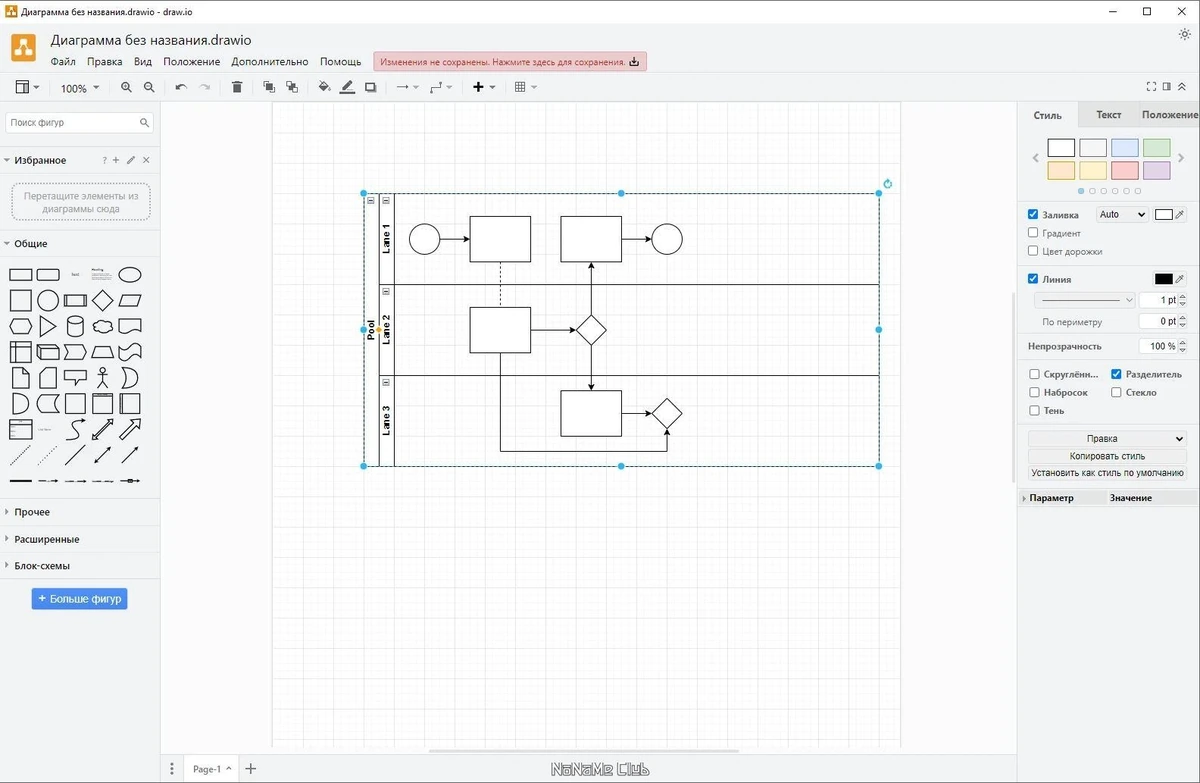Open the table grid dropdown
1200x783 pixels.
[x=525, y=88]
